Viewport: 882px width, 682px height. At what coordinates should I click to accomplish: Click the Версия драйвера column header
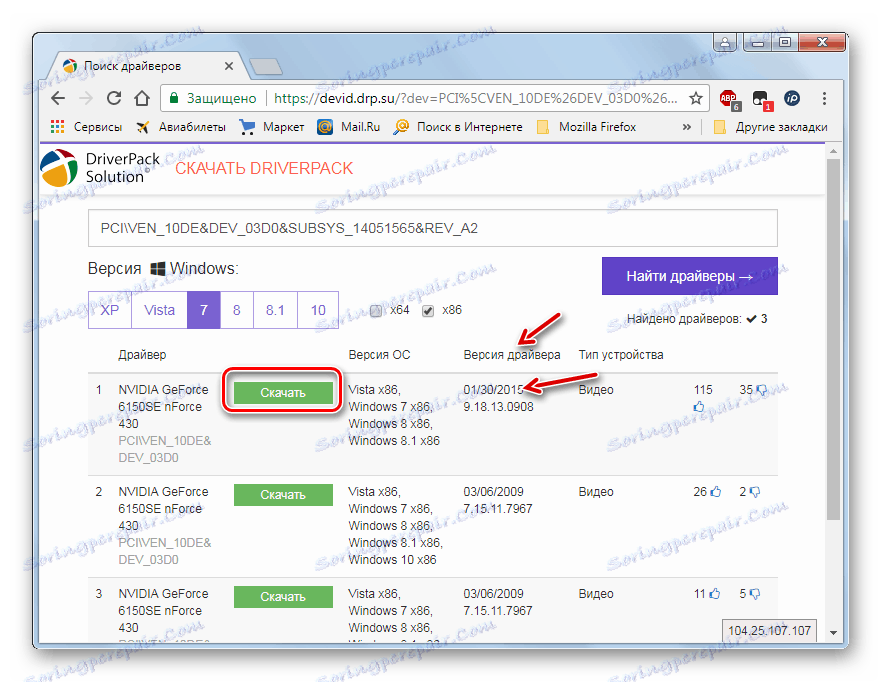[512, 355]
